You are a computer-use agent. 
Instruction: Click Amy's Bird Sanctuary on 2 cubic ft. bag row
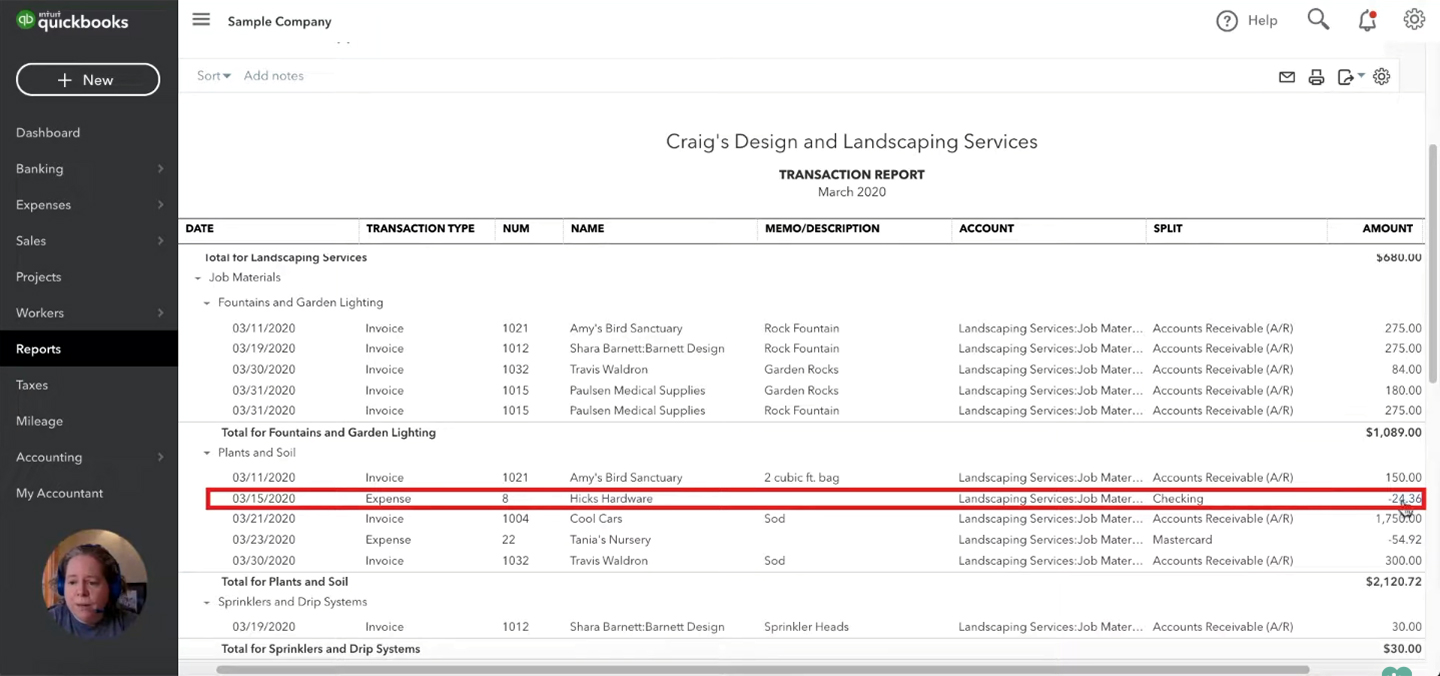(626, 478)
